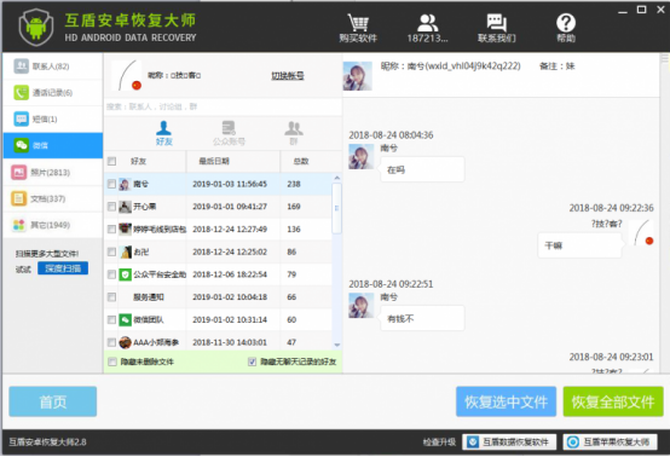
Task: Click the deep scan blue button
Action: point(63,268)
